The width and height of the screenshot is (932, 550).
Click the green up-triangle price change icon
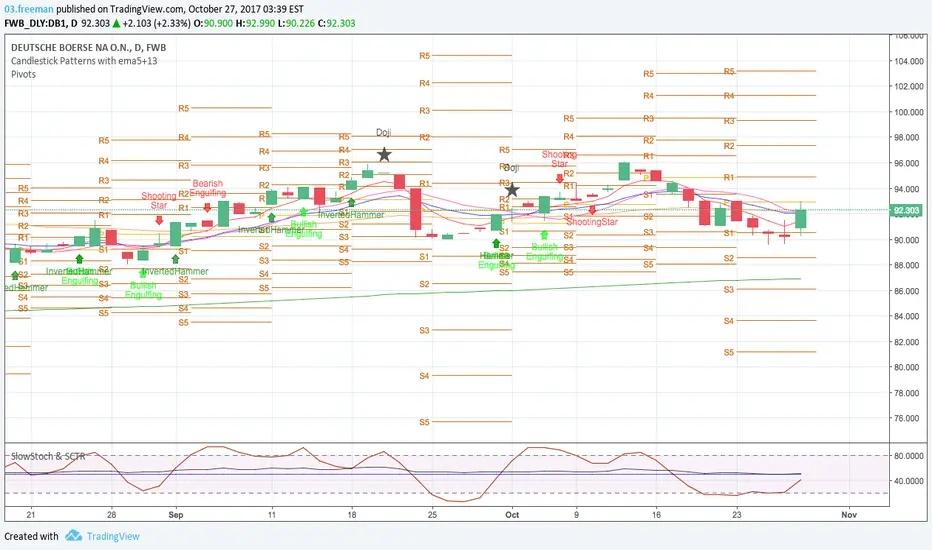coord(116,23)
